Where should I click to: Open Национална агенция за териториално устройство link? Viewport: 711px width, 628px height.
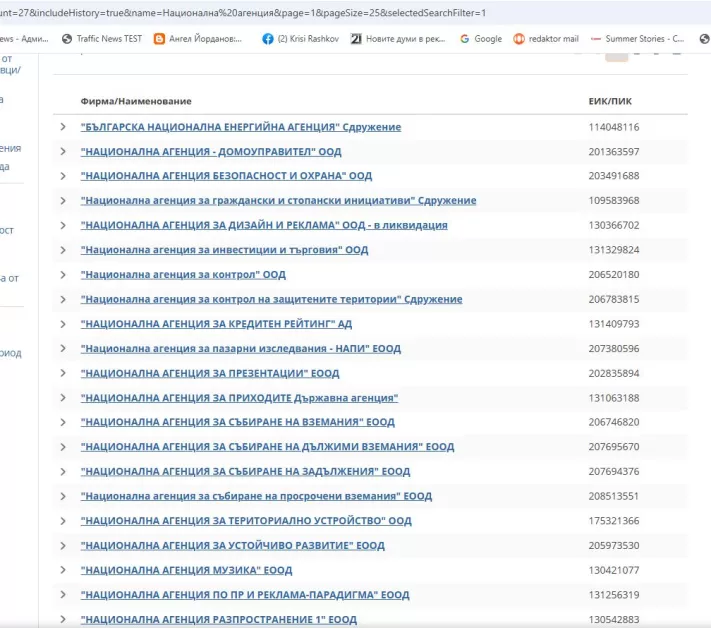(246, 521)
